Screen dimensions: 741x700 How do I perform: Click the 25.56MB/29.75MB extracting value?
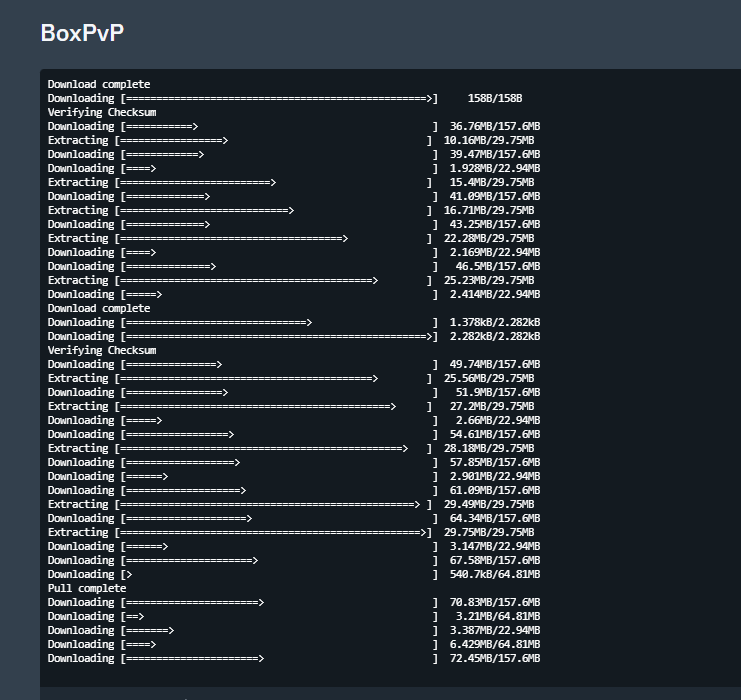click(x=489, y=379)
